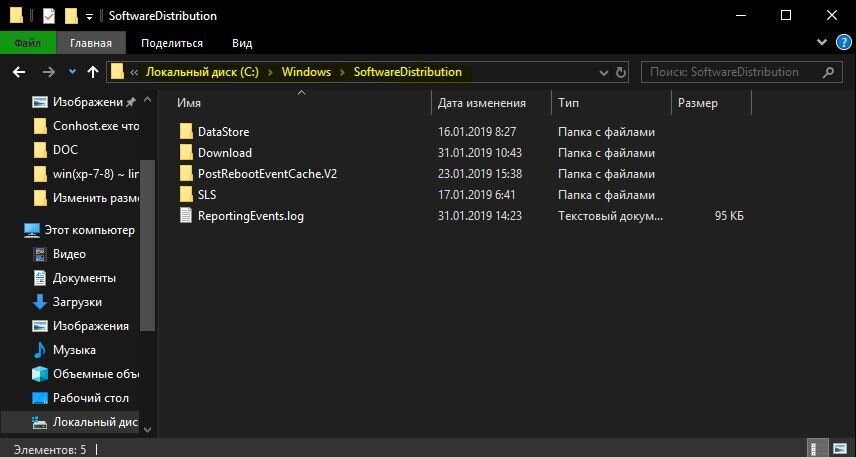Viewport: 856px width, 457px height.
Task: Click the magnifier search icon
Action: (x=828, y=72)
